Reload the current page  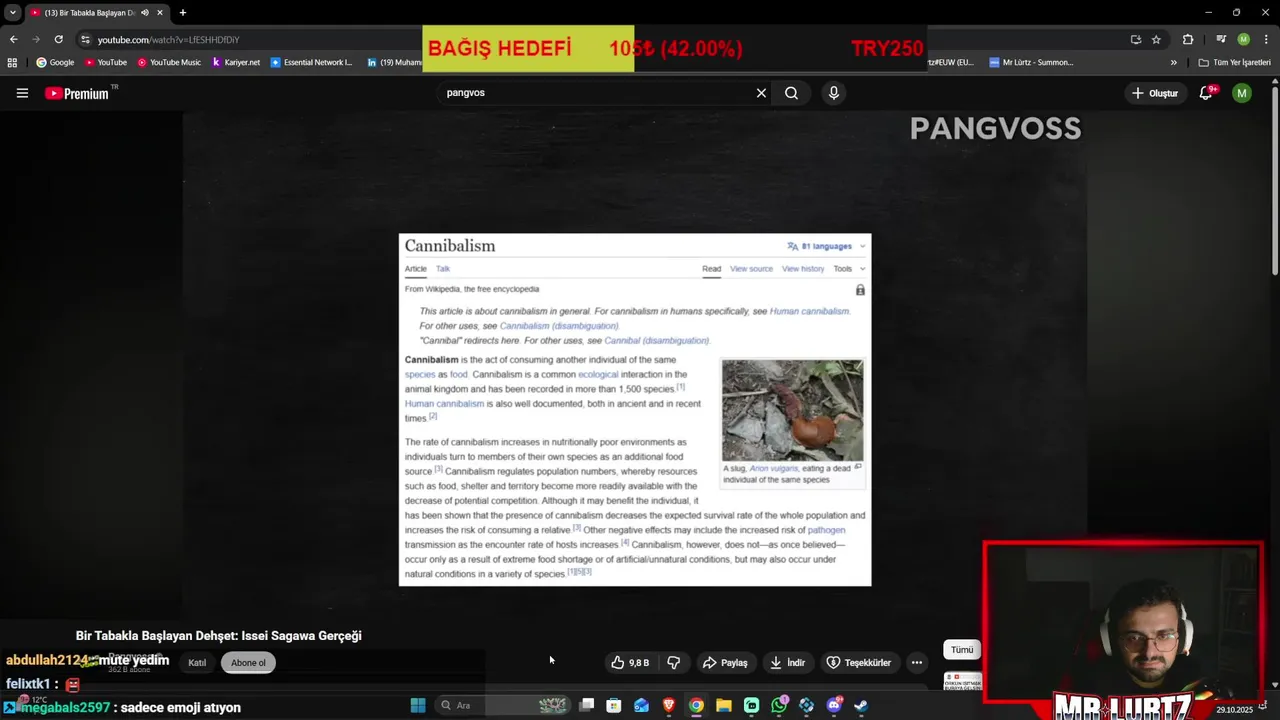(59, 39)
